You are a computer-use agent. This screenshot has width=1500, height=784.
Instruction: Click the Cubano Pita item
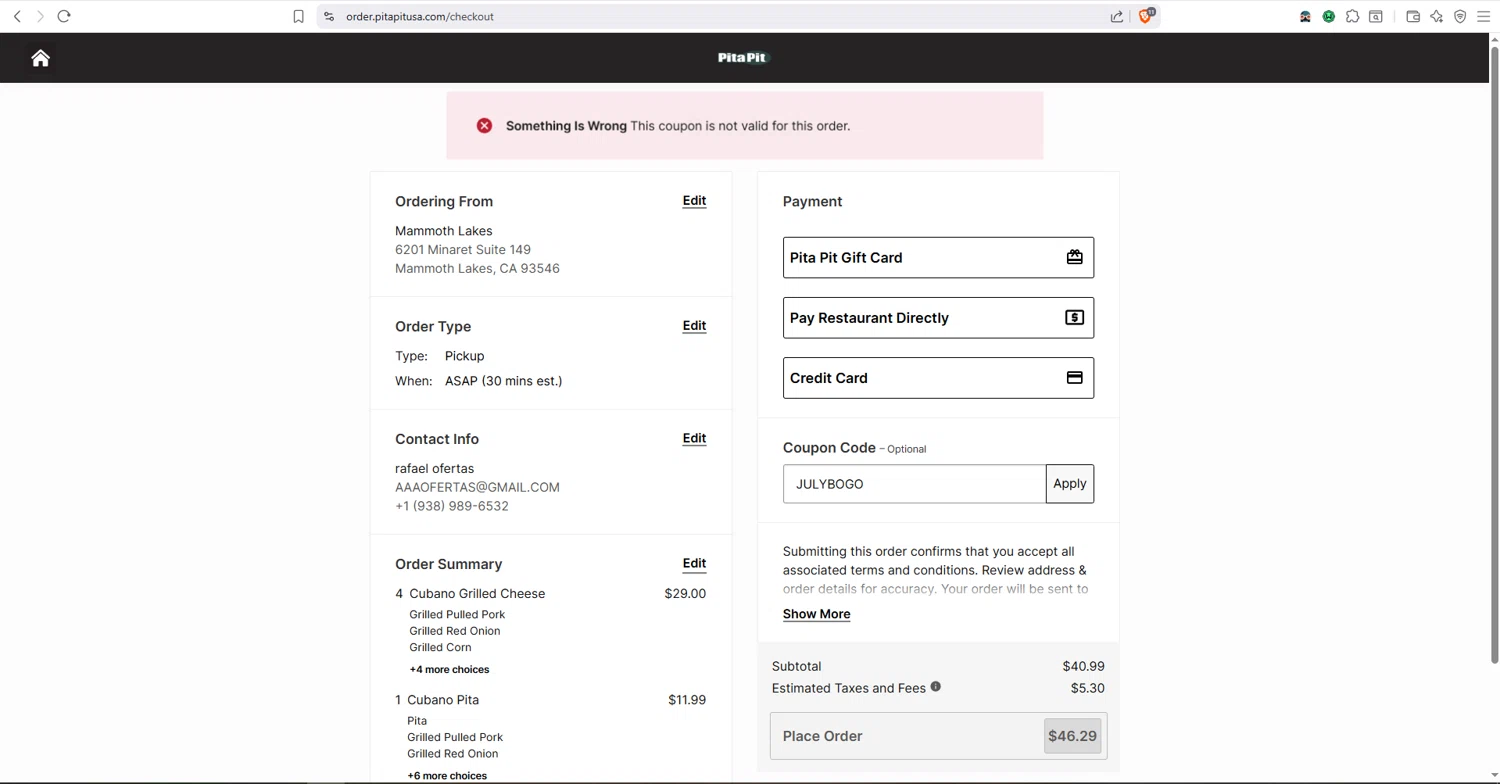pos(443,699)
